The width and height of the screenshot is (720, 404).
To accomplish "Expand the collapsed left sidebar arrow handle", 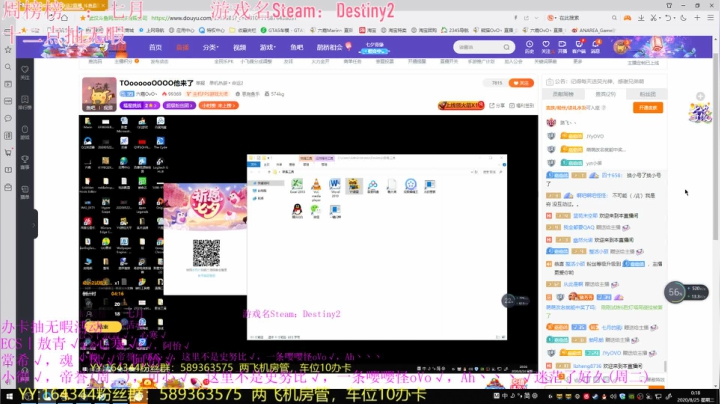I will click(34, 225).
